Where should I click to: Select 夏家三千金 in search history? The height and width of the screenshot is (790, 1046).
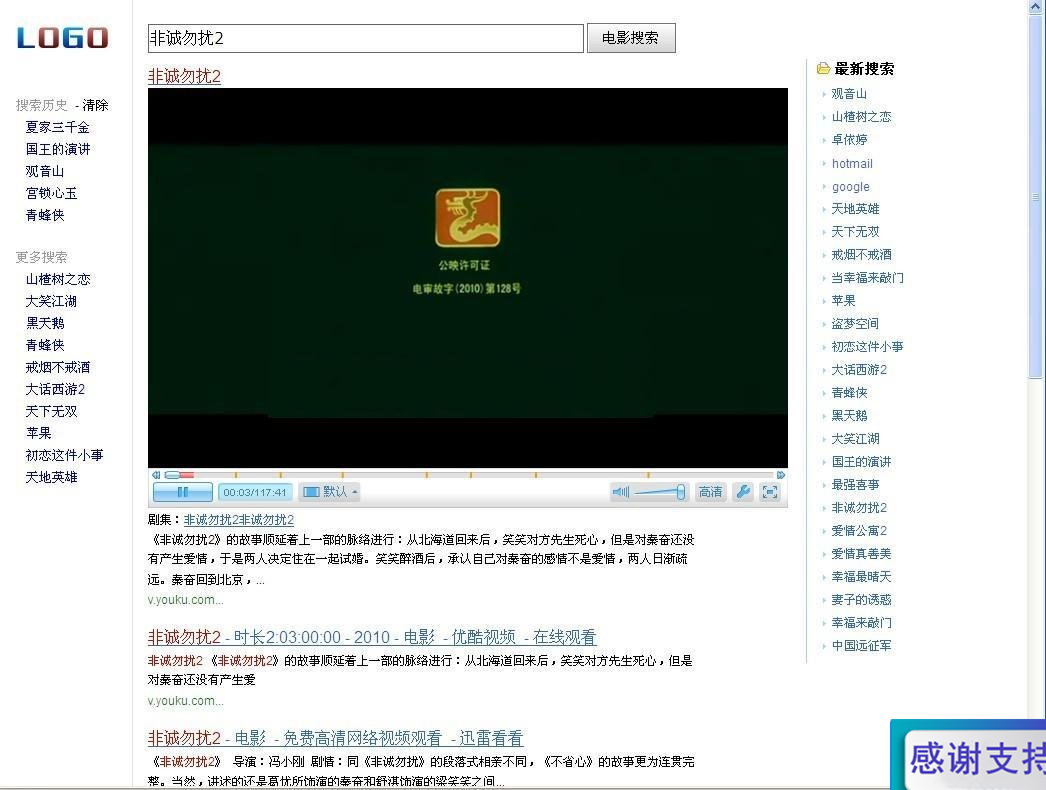tap(57, 127)
